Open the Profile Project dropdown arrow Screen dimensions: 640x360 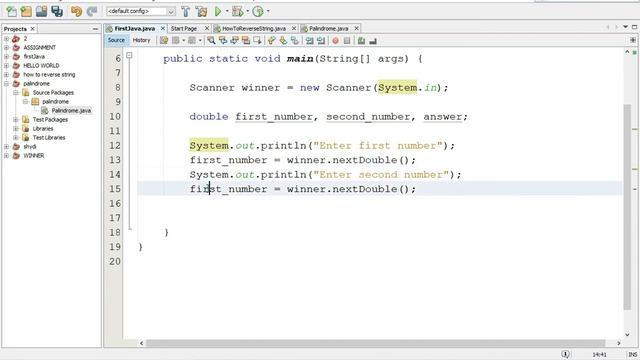click(x=268, y=11)
